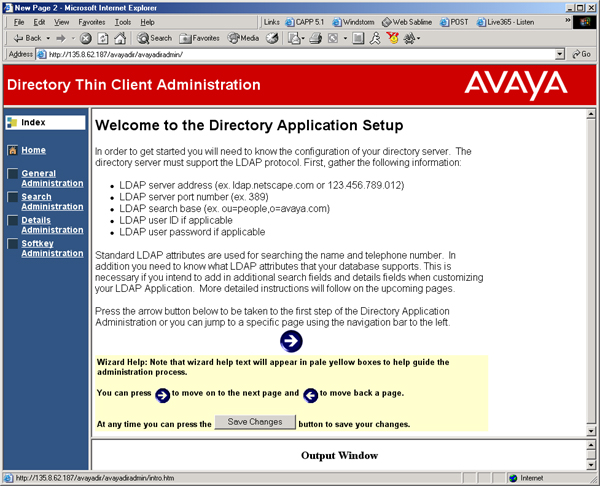Open Details Administration link
The width and height of the screenshot is (600, 486).
tap(52, 225)
